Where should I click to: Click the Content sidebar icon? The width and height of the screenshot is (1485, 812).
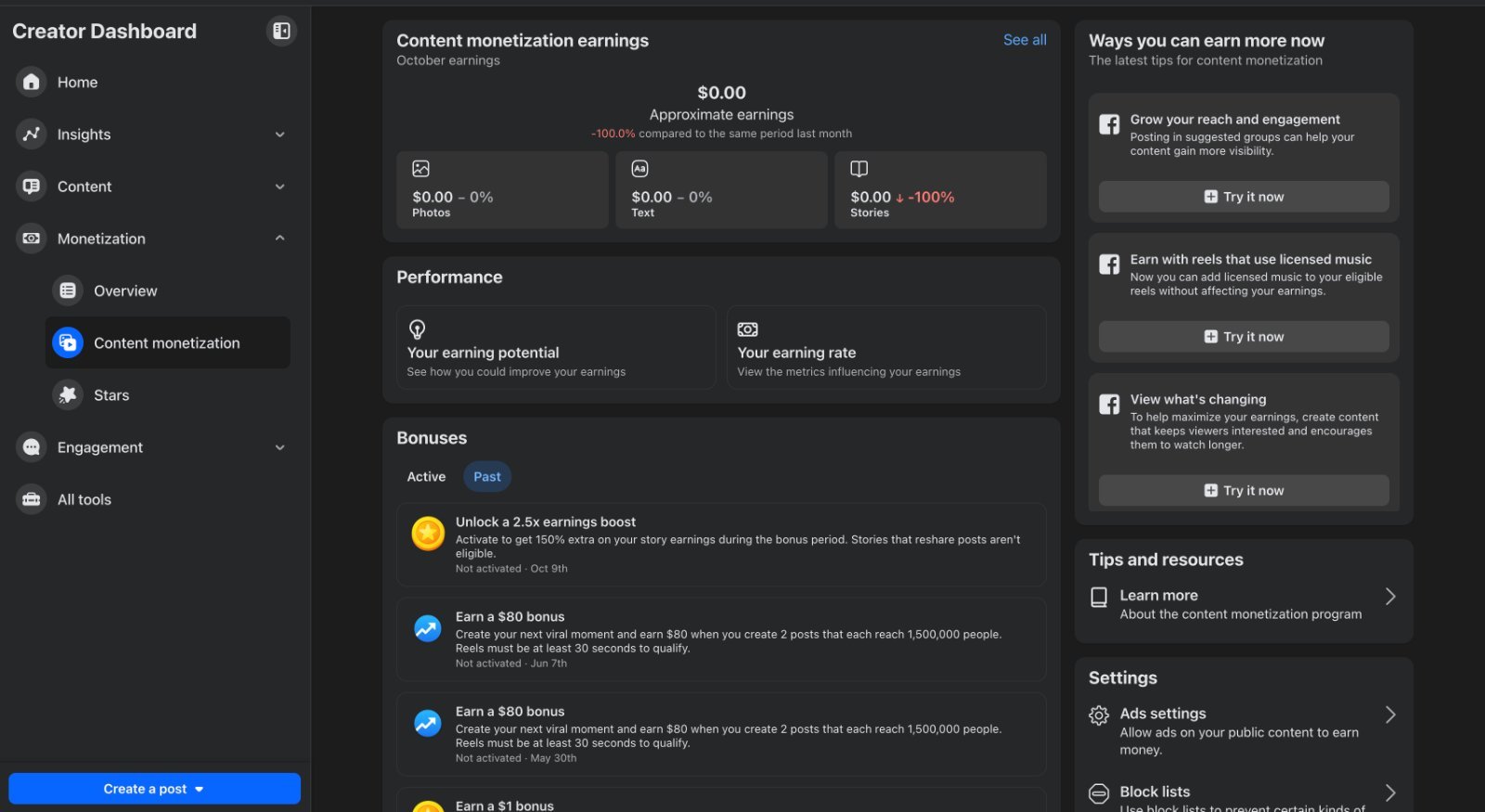[32, 186]
